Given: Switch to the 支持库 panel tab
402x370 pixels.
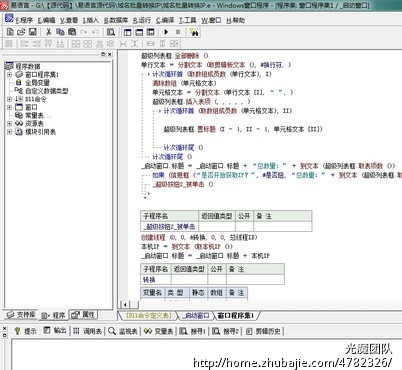Looking at the screenshot, I should 21,314.
